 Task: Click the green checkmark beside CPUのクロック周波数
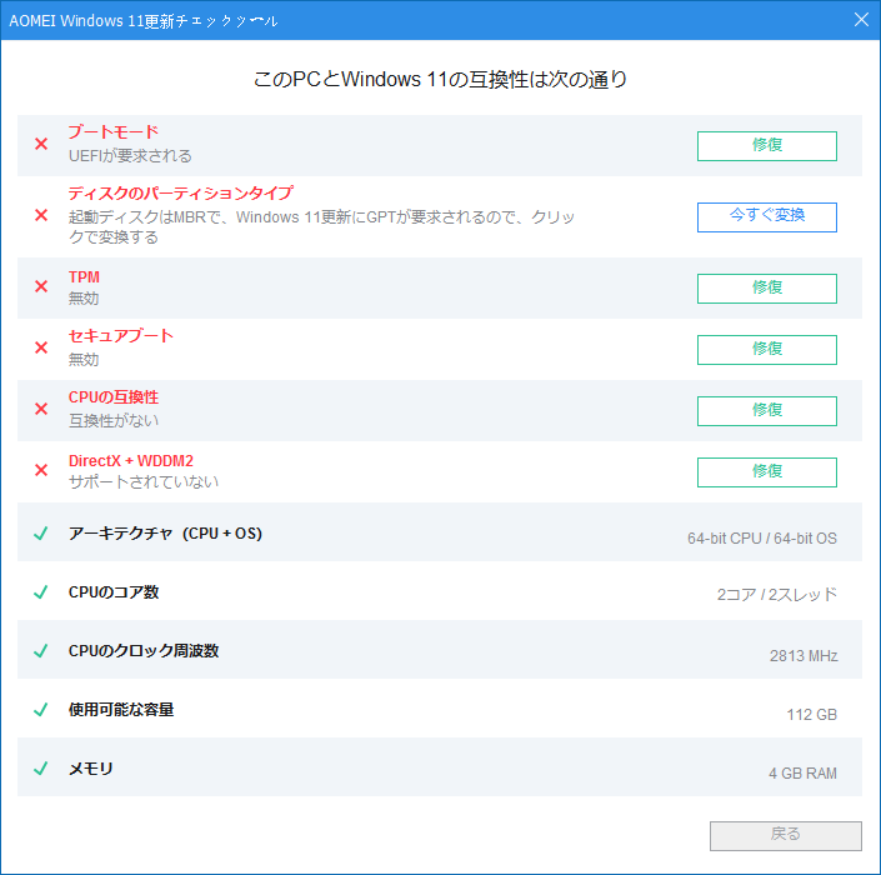41,651
